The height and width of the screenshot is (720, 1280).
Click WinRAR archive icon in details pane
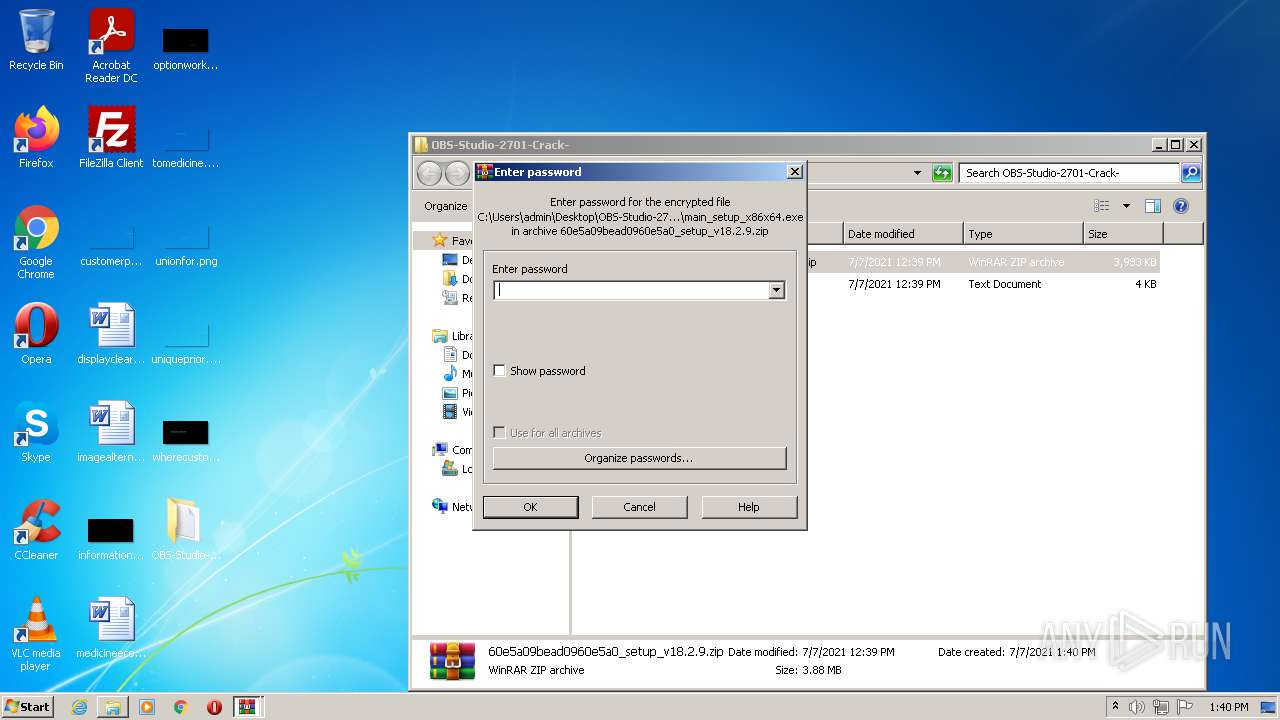pyautogui.click(x=452, y=661)
